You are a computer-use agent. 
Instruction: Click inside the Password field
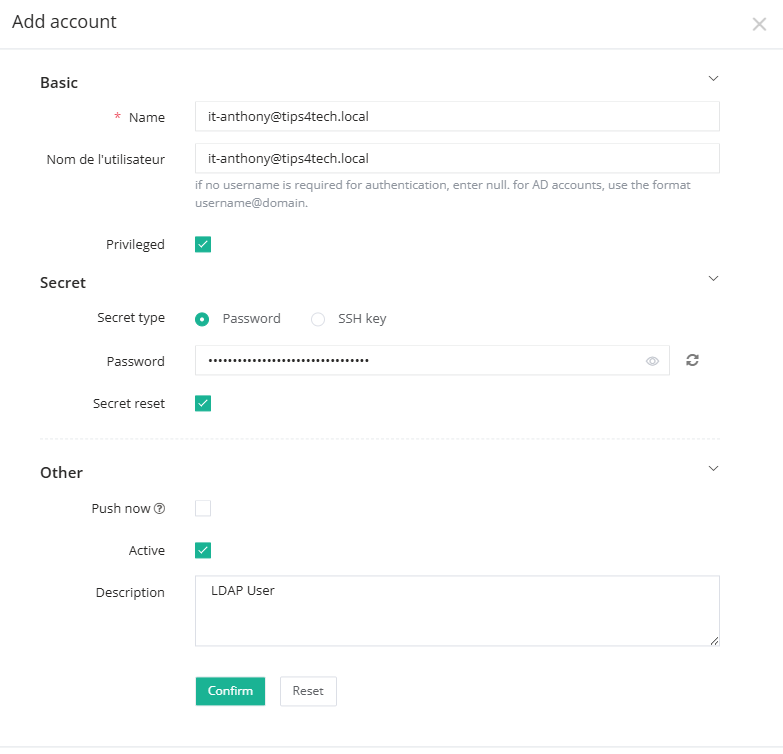(x=420, y=360)
